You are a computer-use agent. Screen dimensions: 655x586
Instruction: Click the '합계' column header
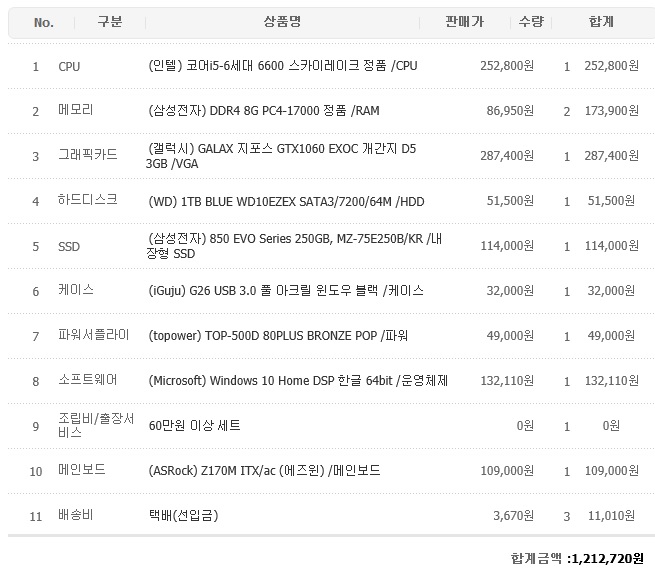[601, 22]
